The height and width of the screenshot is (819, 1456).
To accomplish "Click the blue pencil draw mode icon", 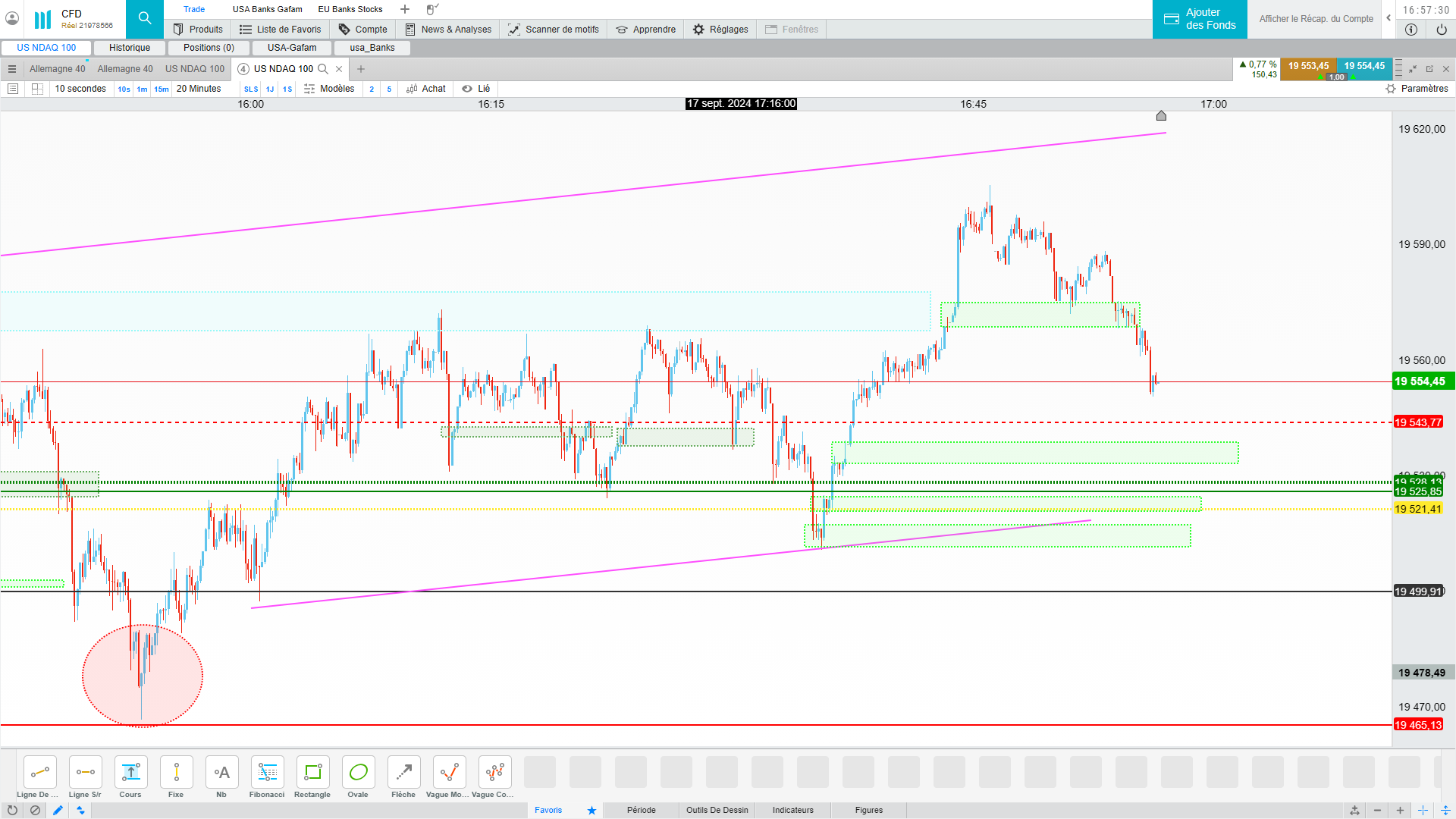I will [58, 810].
